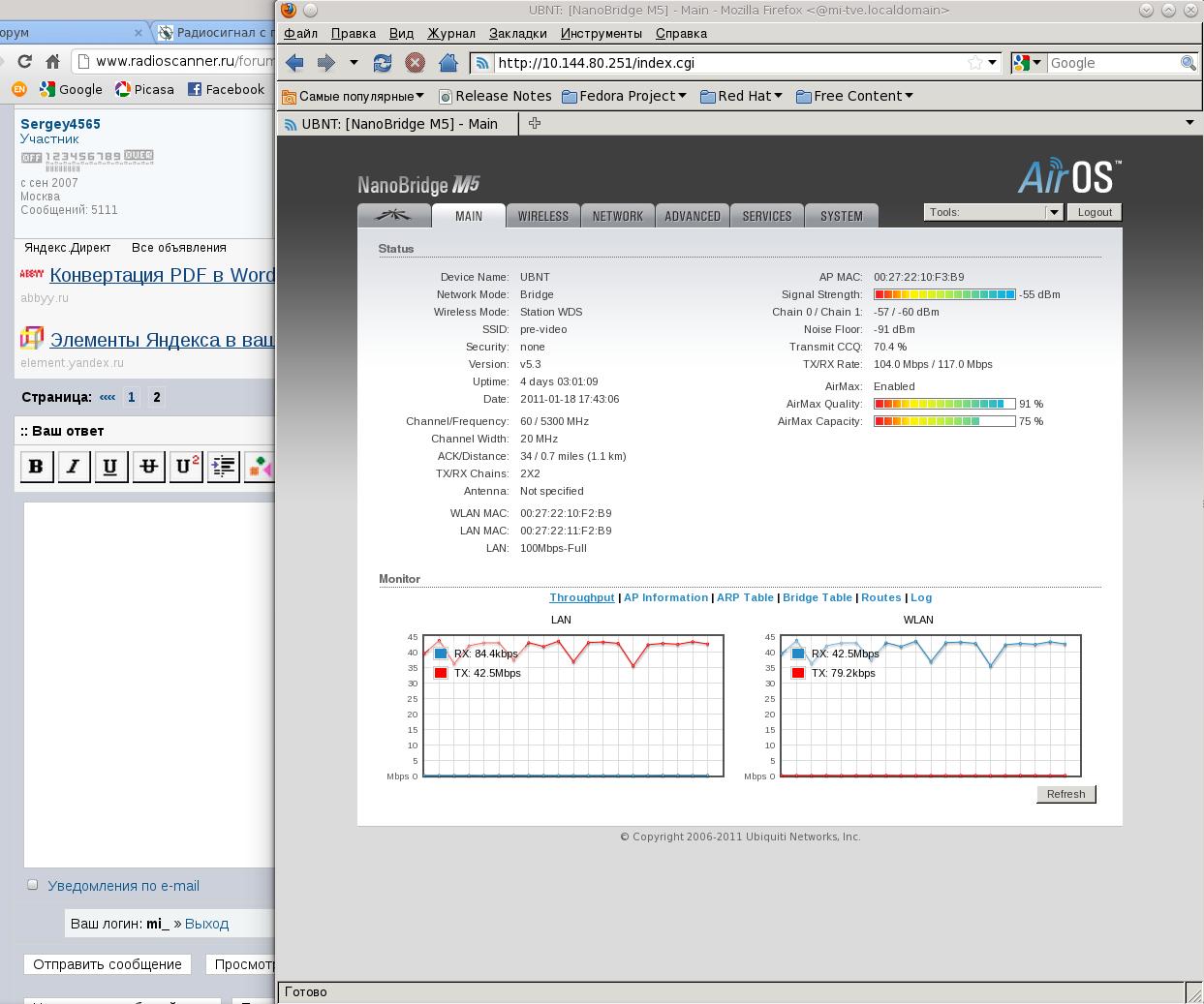The height and width of the screenshot is (1004, 1204).
Task: Expand history dropdown next to forward arrow
Action: [354, 63]
